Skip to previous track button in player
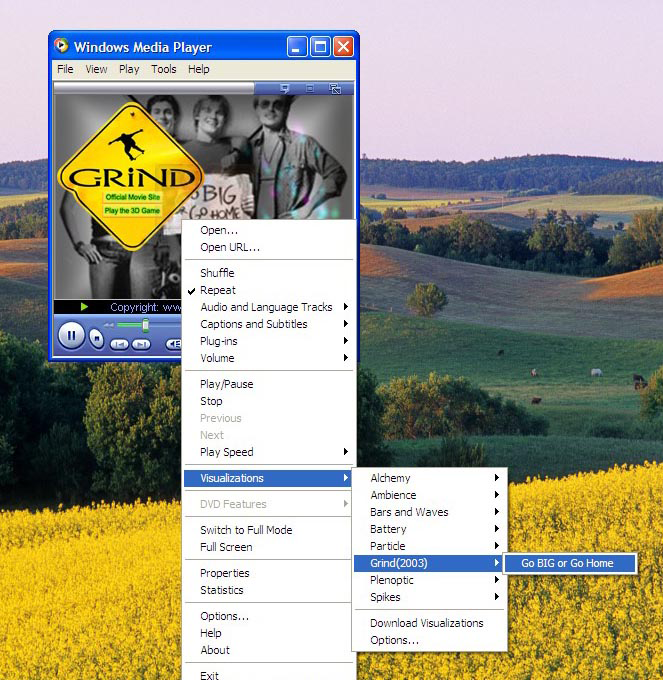 (119, 344)
